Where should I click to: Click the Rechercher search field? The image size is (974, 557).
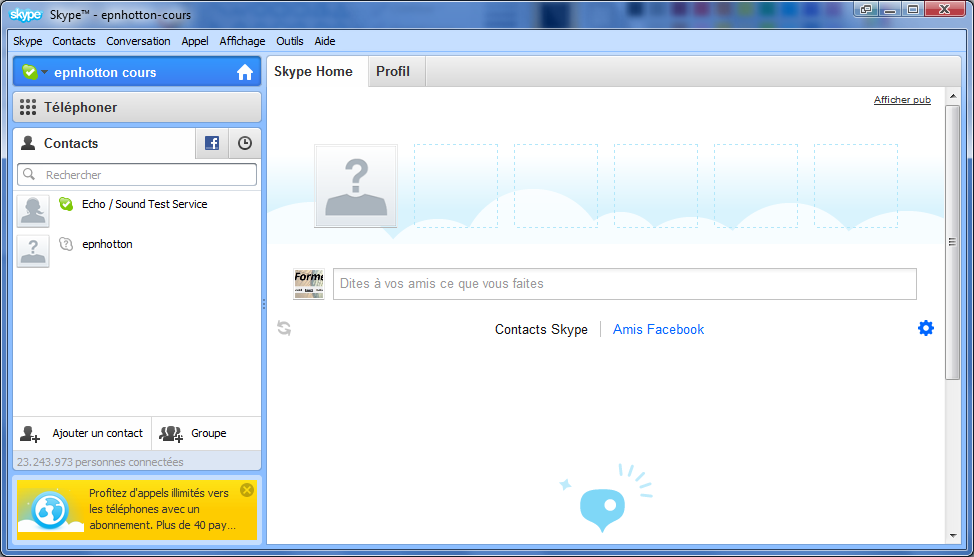click(x=137, y=174)
